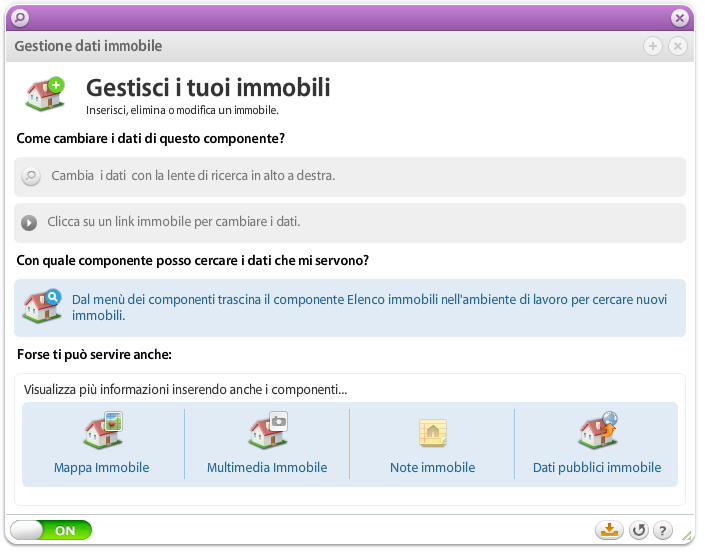
Task: Open the Mappa Immobile link
Action: tap(102, 468)
